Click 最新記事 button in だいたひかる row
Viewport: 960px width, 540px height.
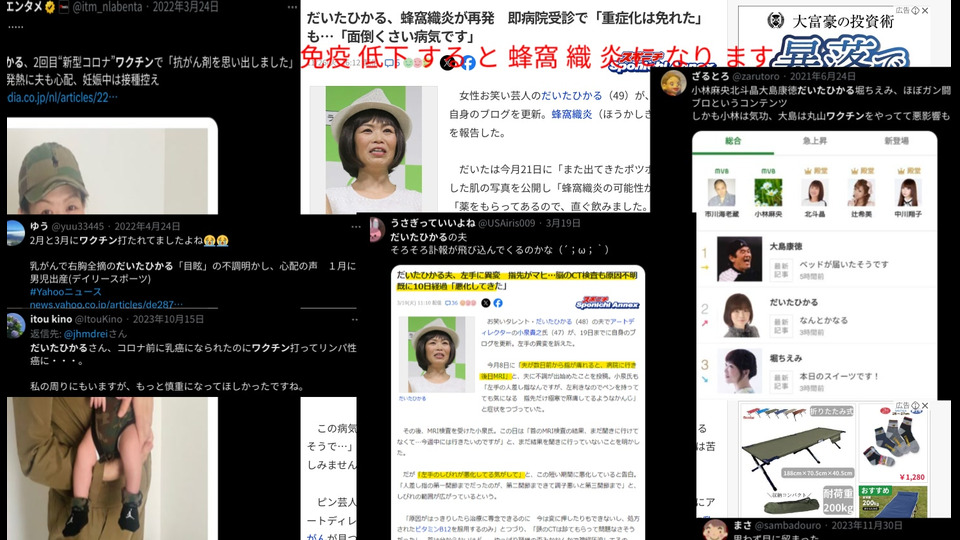[781, 326]
